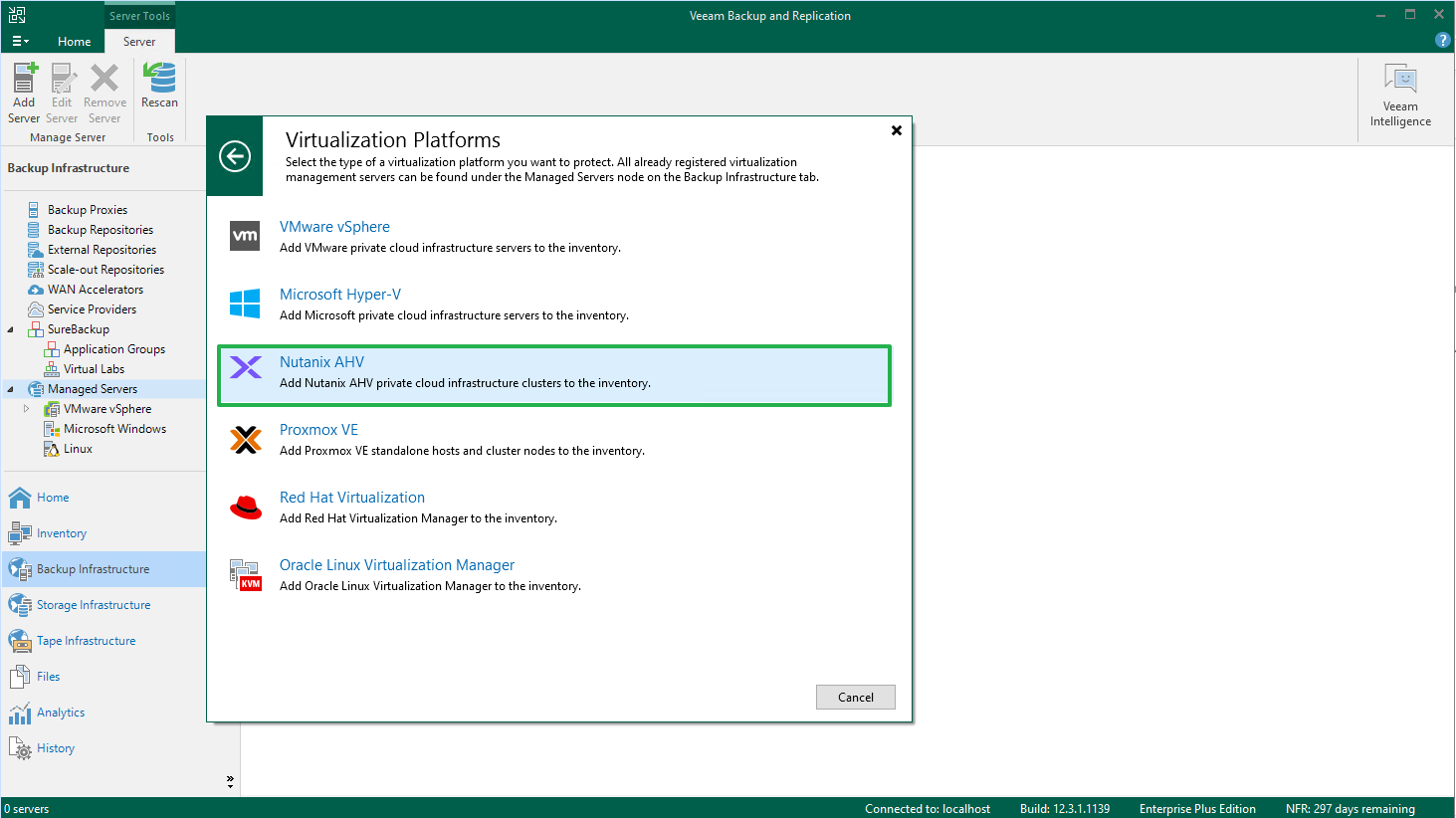Click 'Connected to: localhost' in status bar
1456x818 pixels.
pos(928,809)
